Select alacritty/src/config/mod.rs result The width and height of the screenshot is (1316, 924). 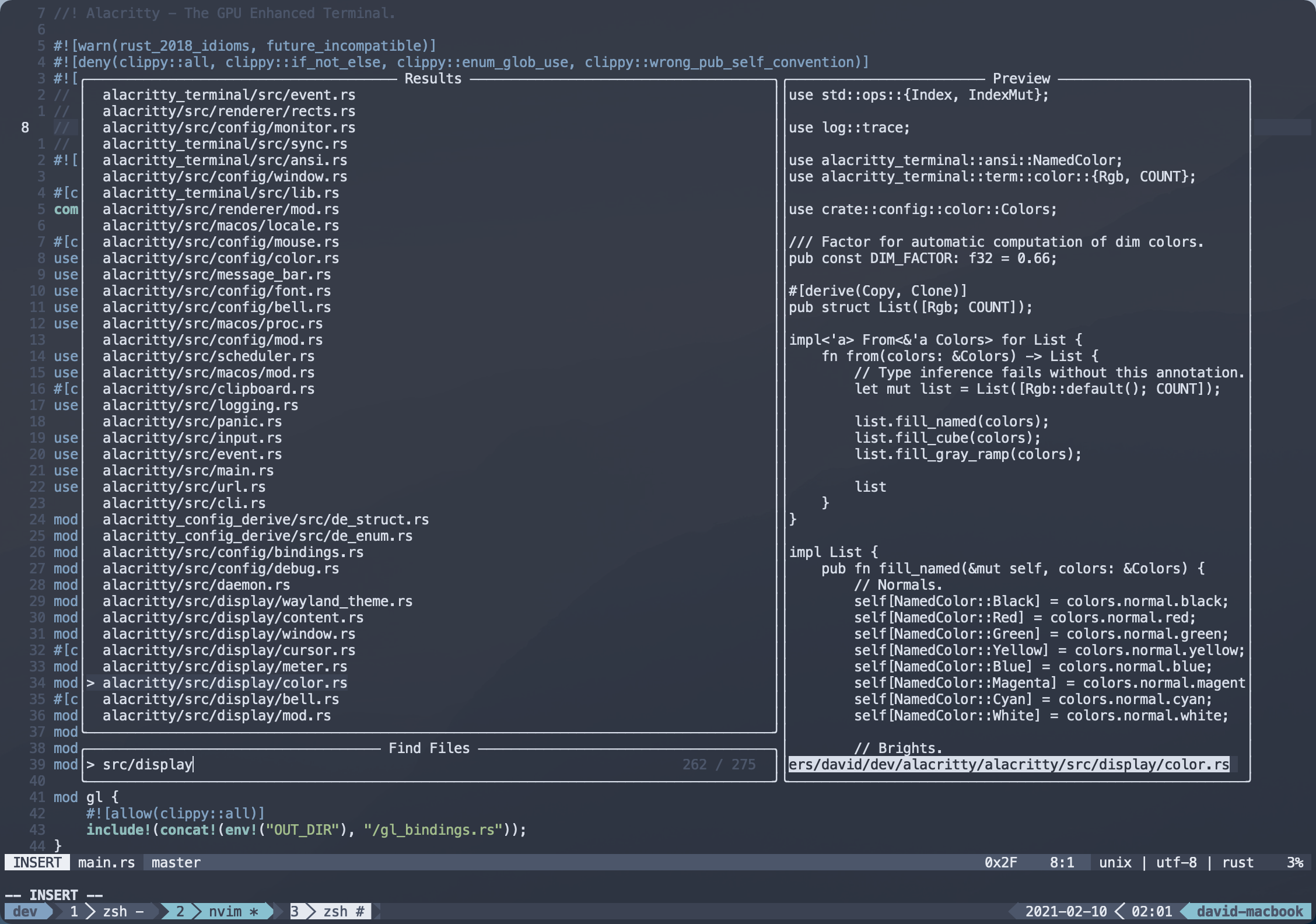tap(212, 340)
